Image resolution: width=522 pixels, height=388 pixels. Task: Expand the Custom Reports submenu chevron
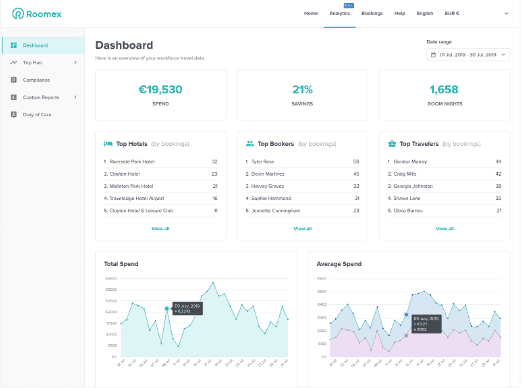click(76, 97)
